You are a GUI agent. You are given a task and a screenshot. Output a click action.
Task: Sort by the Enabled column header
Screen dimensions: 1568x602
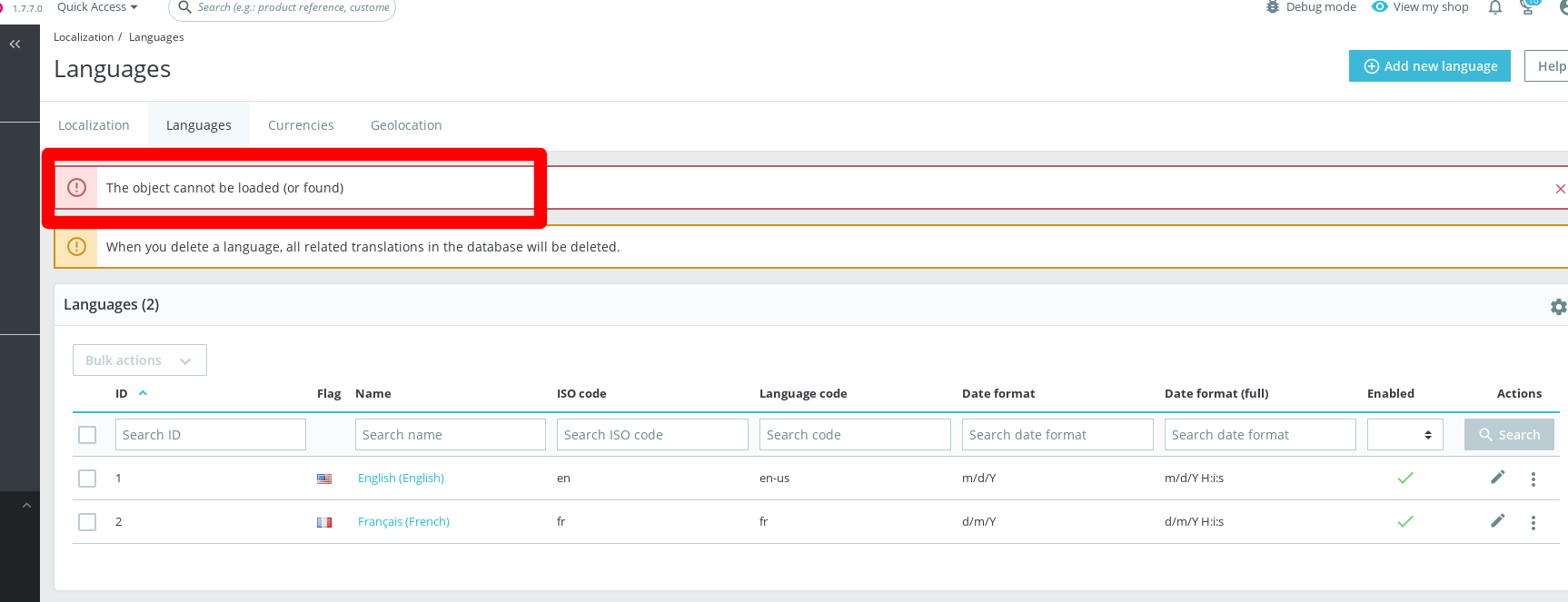coord(1391,393)
